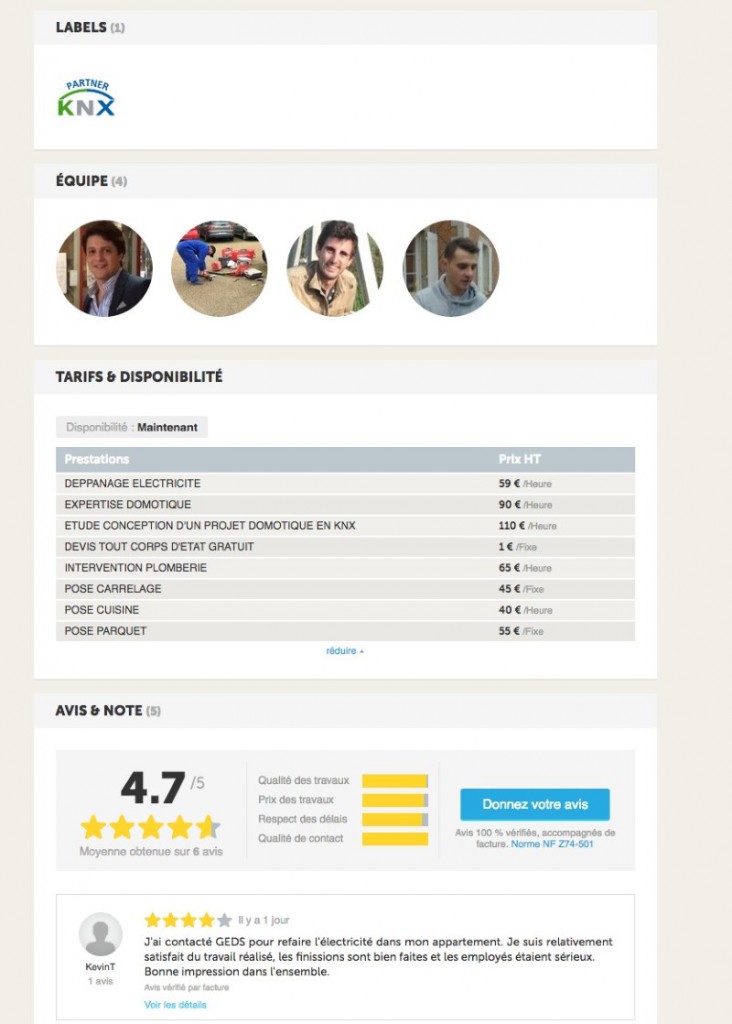Click the Disponibilité Maintenant badge
This screenshot has width=732, height=1024.
click(x=132, y=428)
